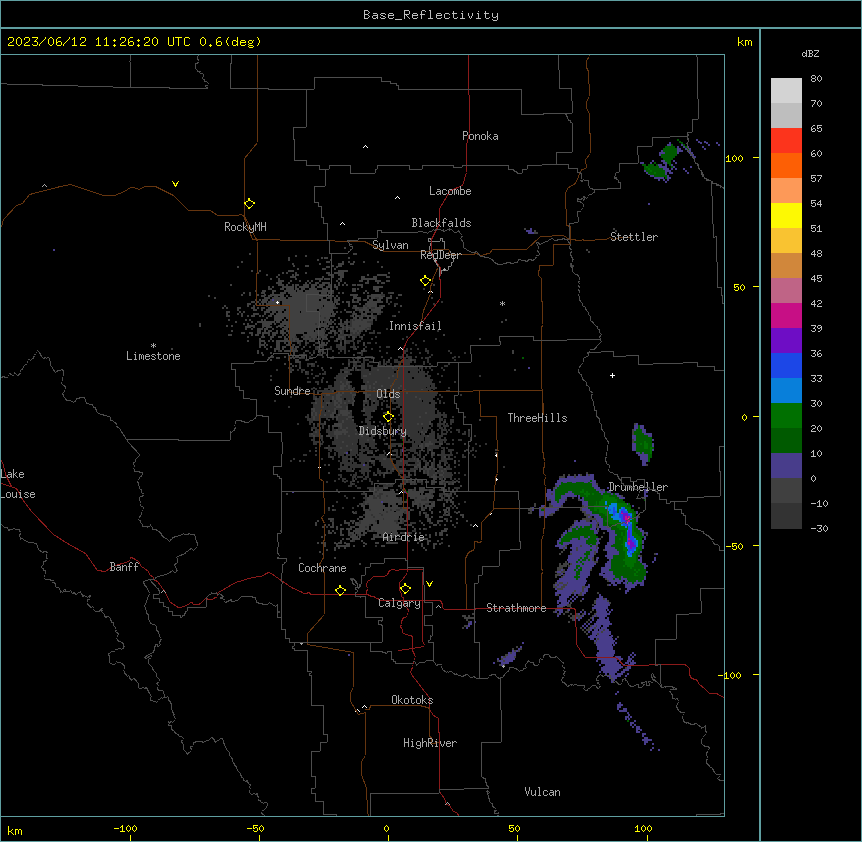Click the Lacombe label
Screen dimensions: 862x842
pyautogui.click(x=450, y=191)
